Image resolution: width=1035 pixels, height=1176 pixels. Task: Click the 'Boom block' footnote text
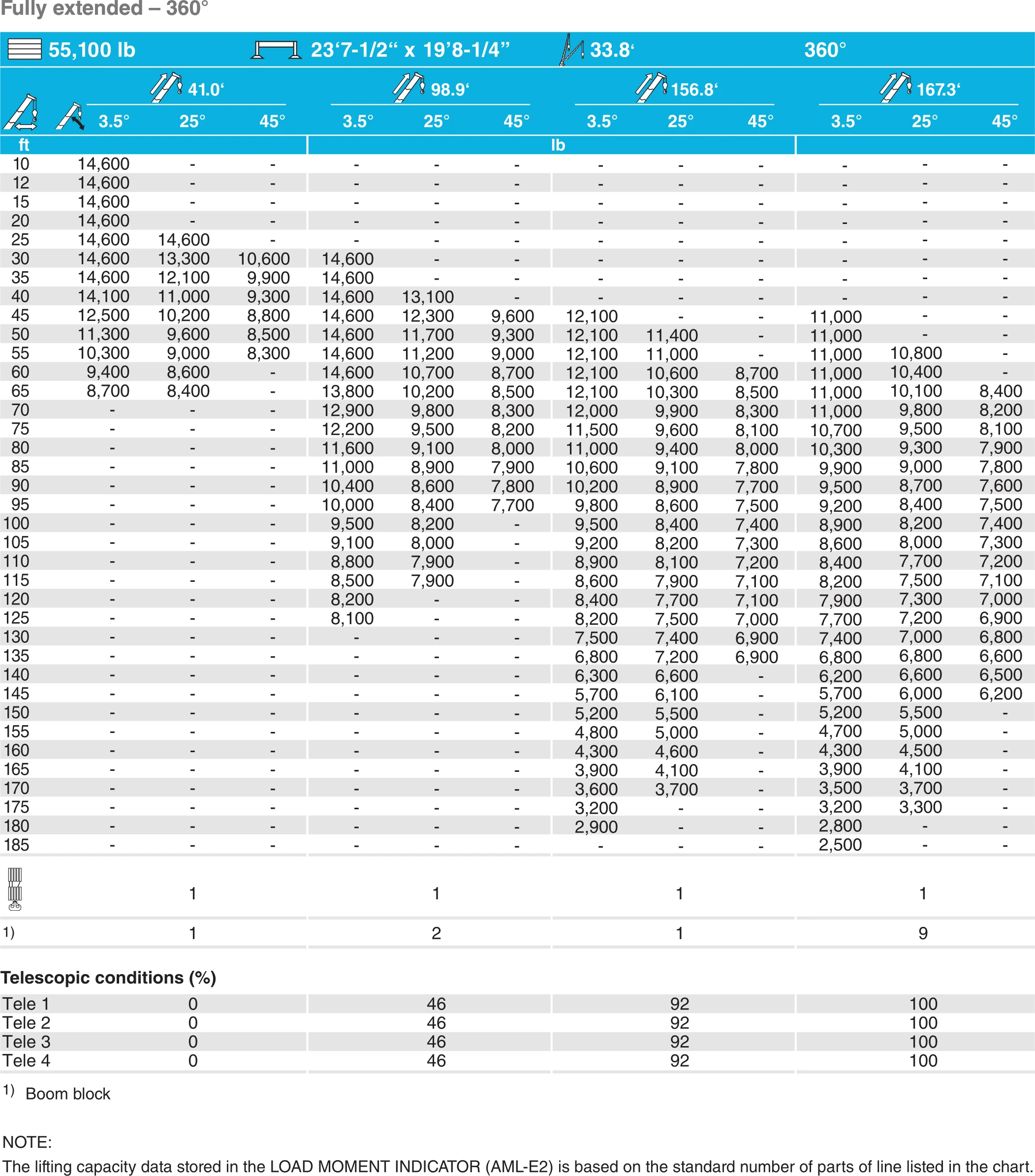tap(68, 1094)
